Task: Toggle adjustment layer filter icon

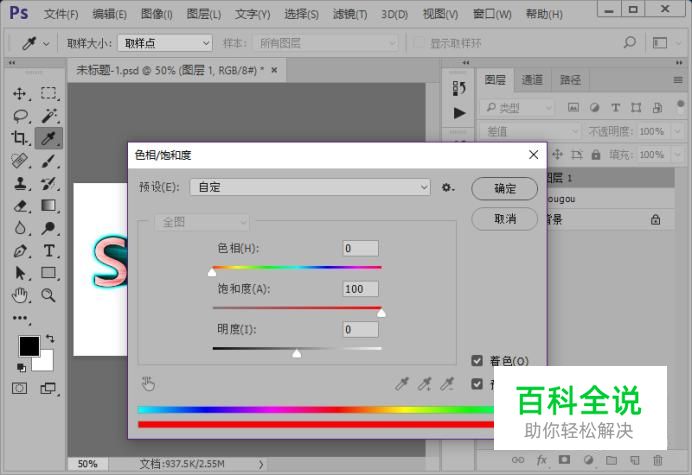Action: click(594, 107)
